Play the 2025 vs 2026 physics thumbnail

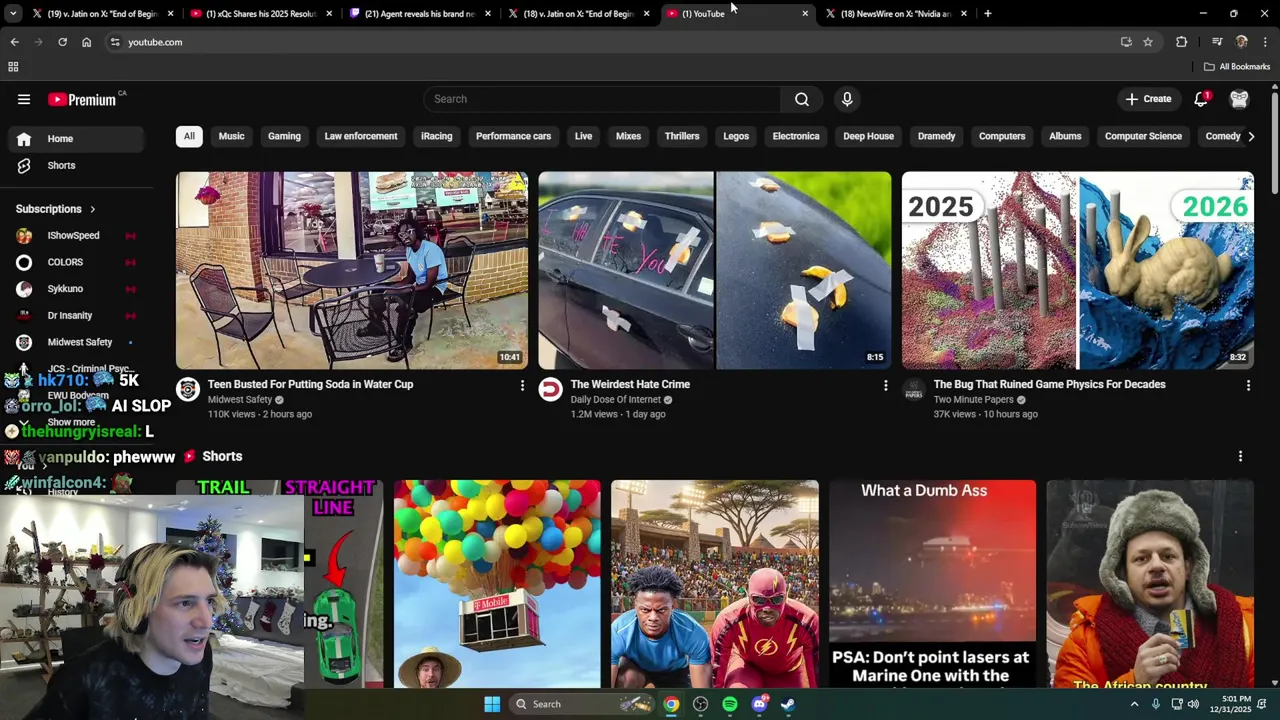click(1078, 270)
